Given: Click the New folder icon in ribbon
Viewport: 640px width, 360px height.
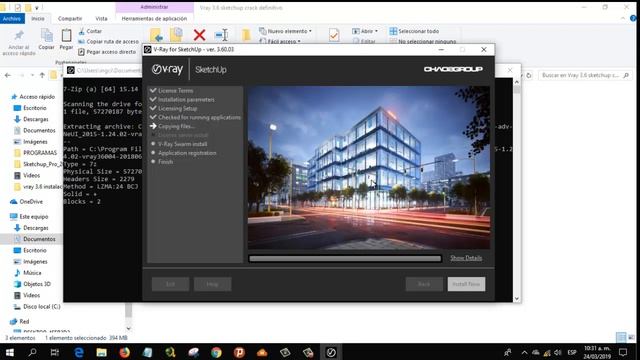Looking at the screenshot, I should tap(246, 35).
